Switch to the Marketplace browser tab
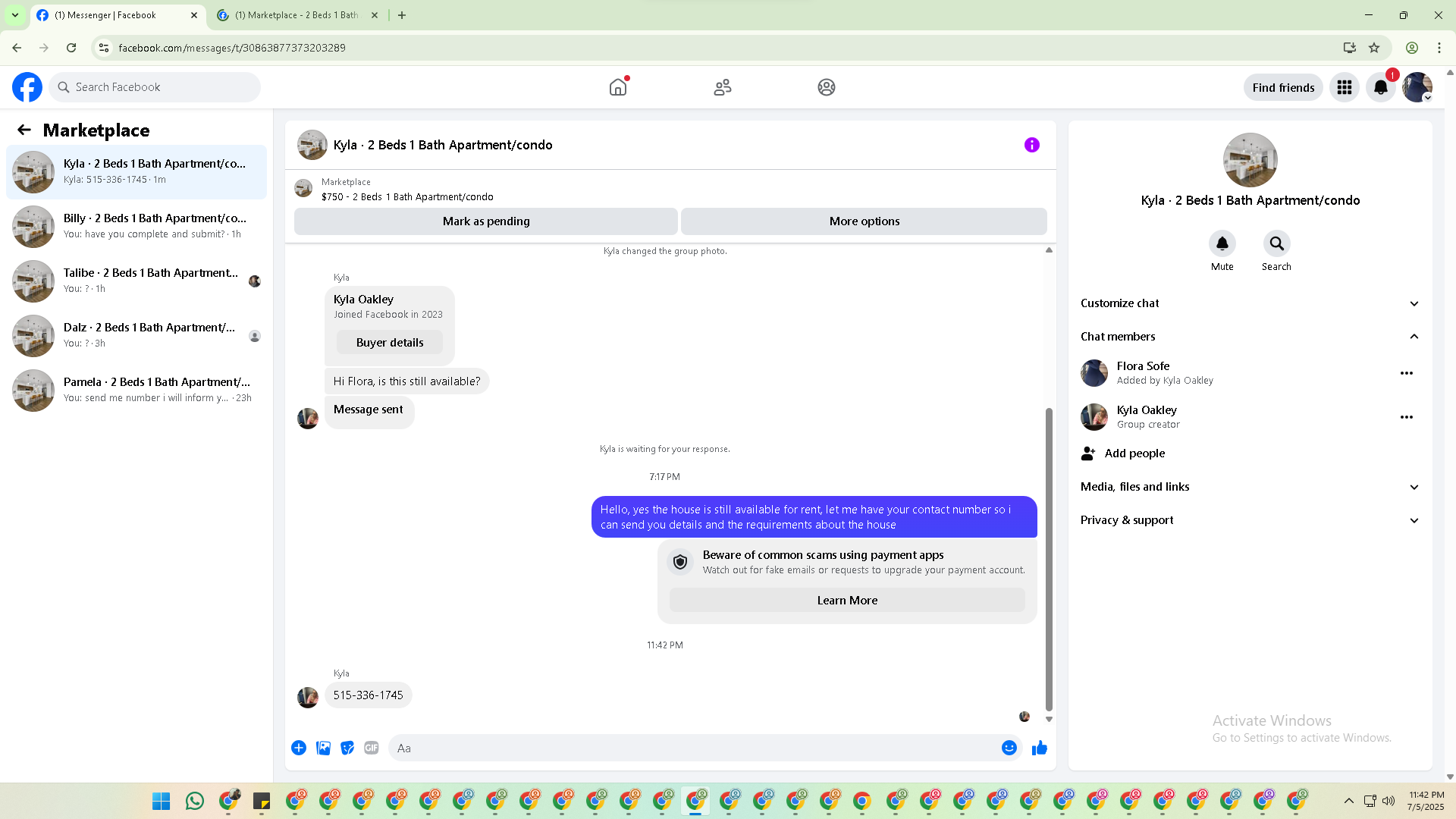1456x819 pixels. 296,15
